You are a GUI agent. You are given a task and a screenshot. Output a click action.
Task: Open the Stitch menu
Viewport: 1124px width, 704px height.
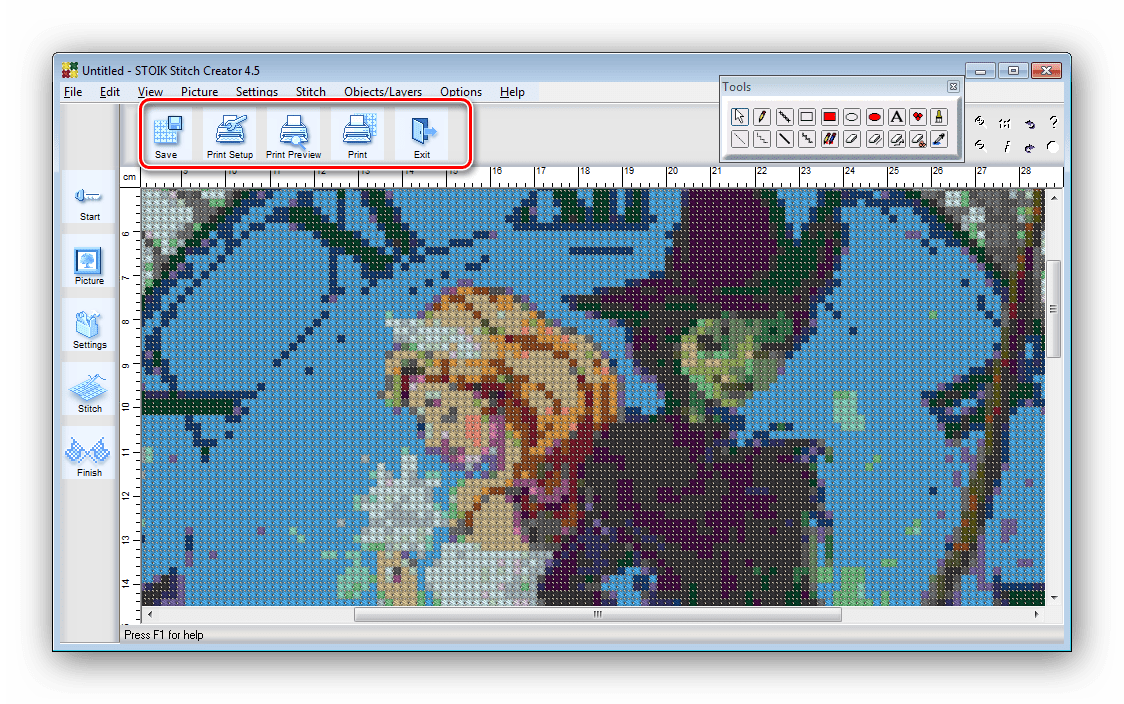click(311, 92)
